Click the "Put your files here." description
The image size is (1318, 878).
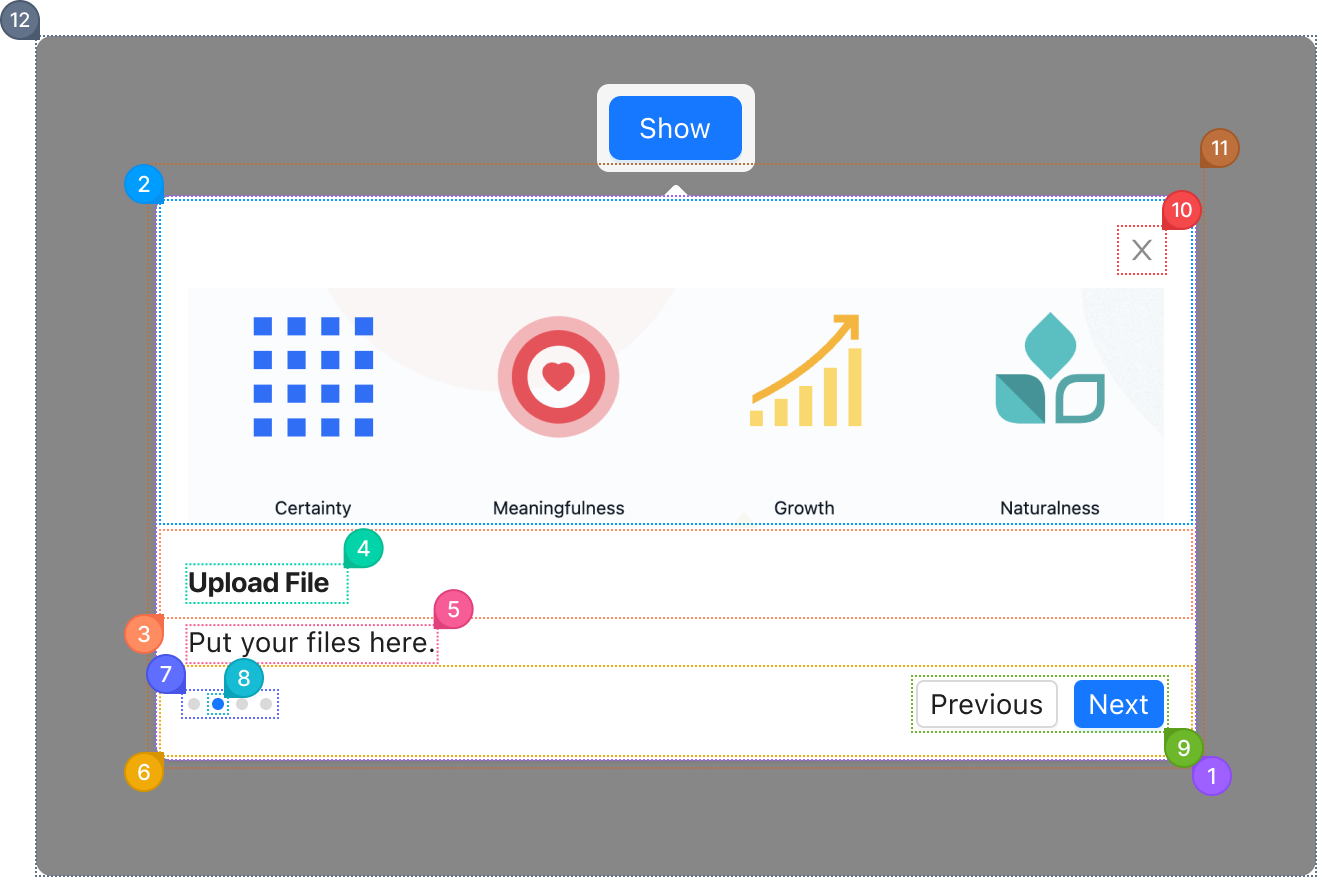[312, 643]
